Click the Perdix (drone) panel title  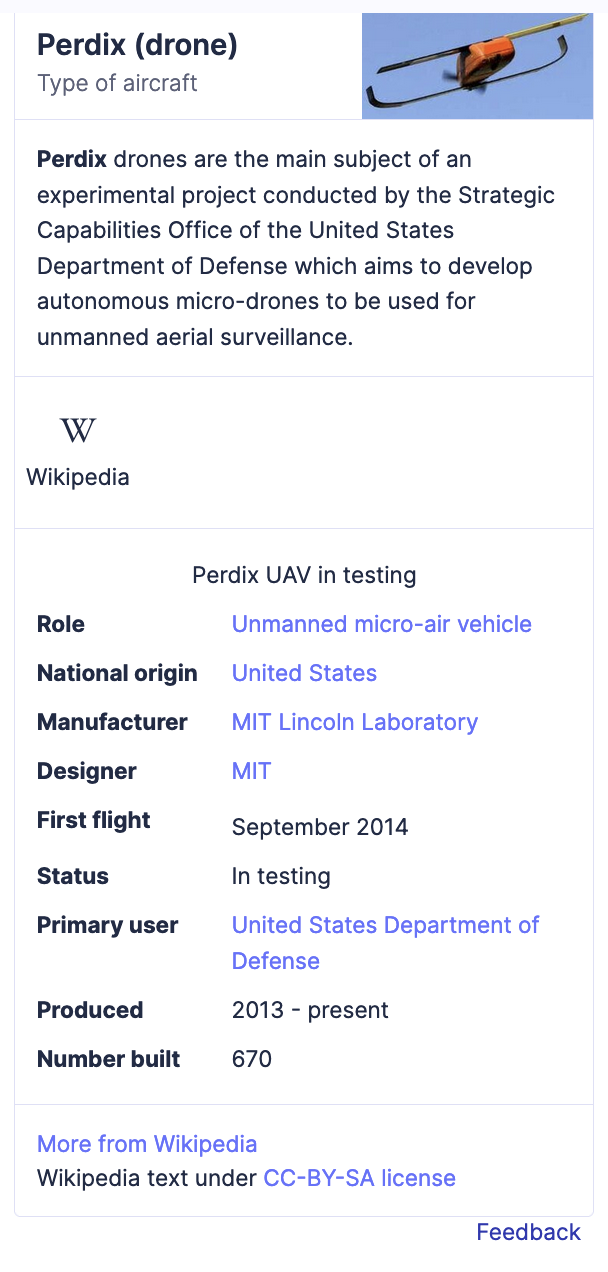tap(137, 44)
